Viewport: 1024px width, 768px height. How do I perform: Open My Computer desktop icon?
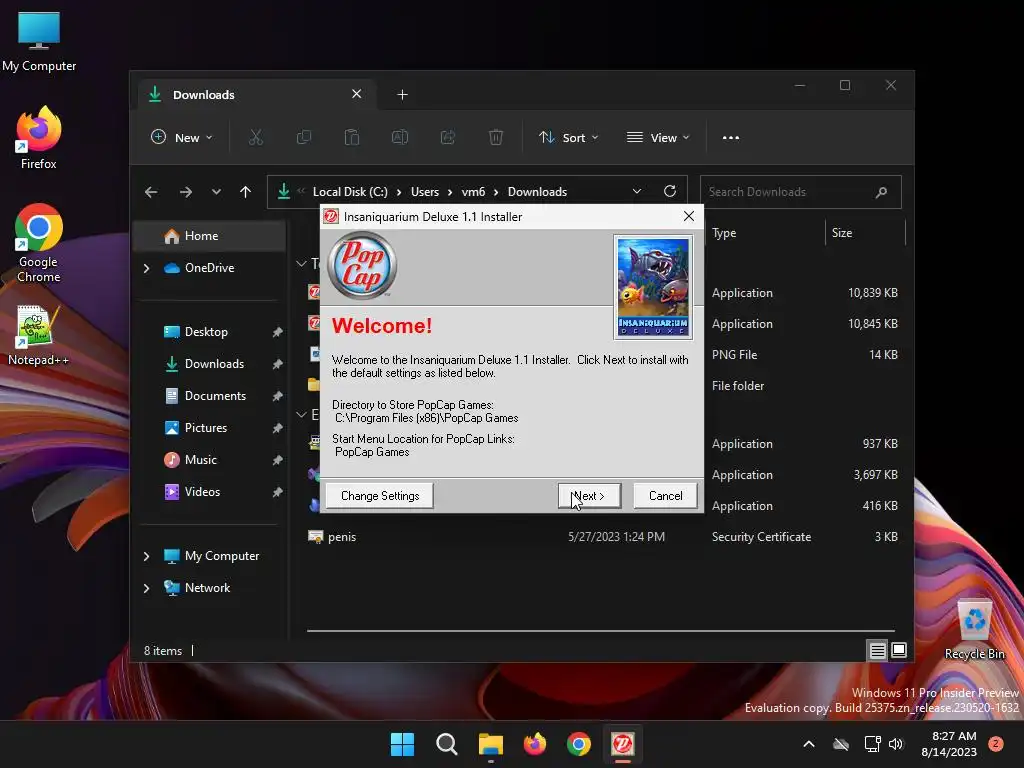(x=39, y=42)
